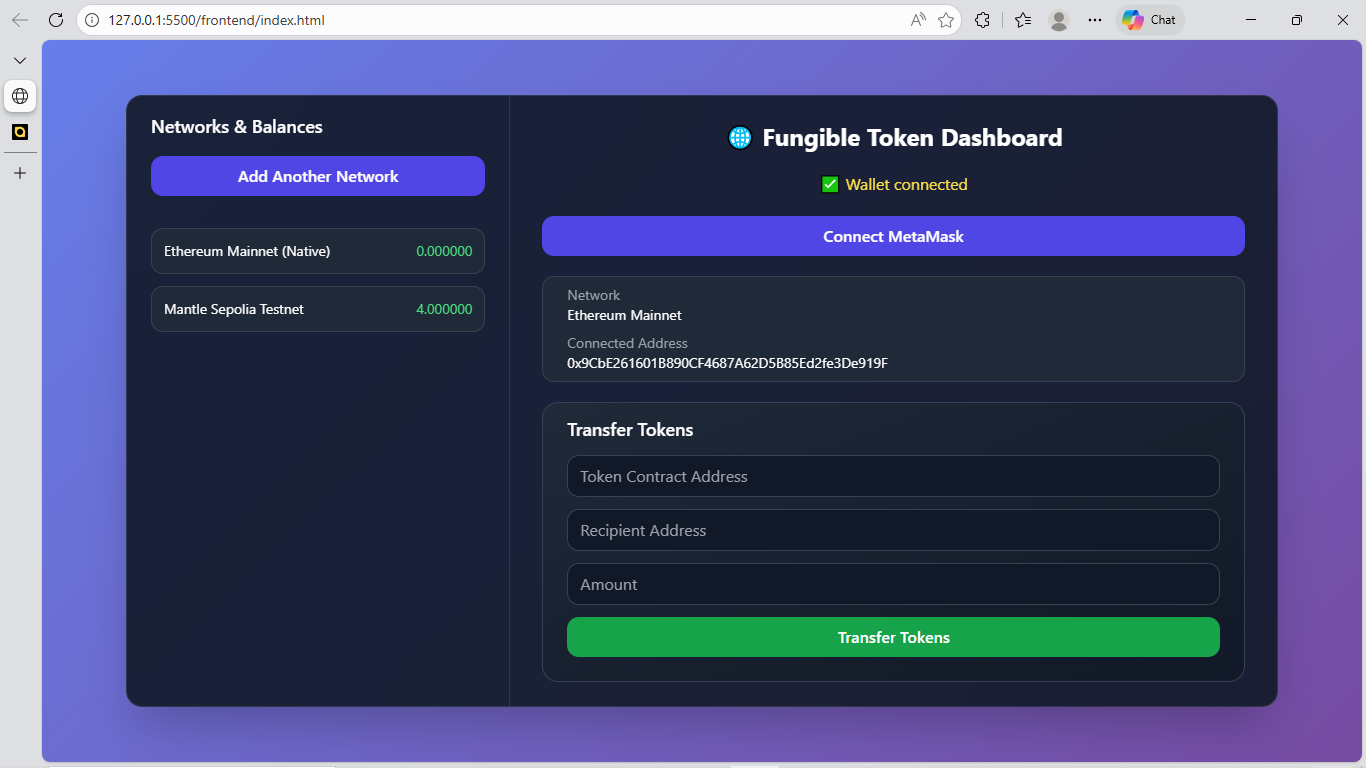Viewport: 1366px width, 768px height.
Task: Click the Add Another Network button
Action: (318, 176)
